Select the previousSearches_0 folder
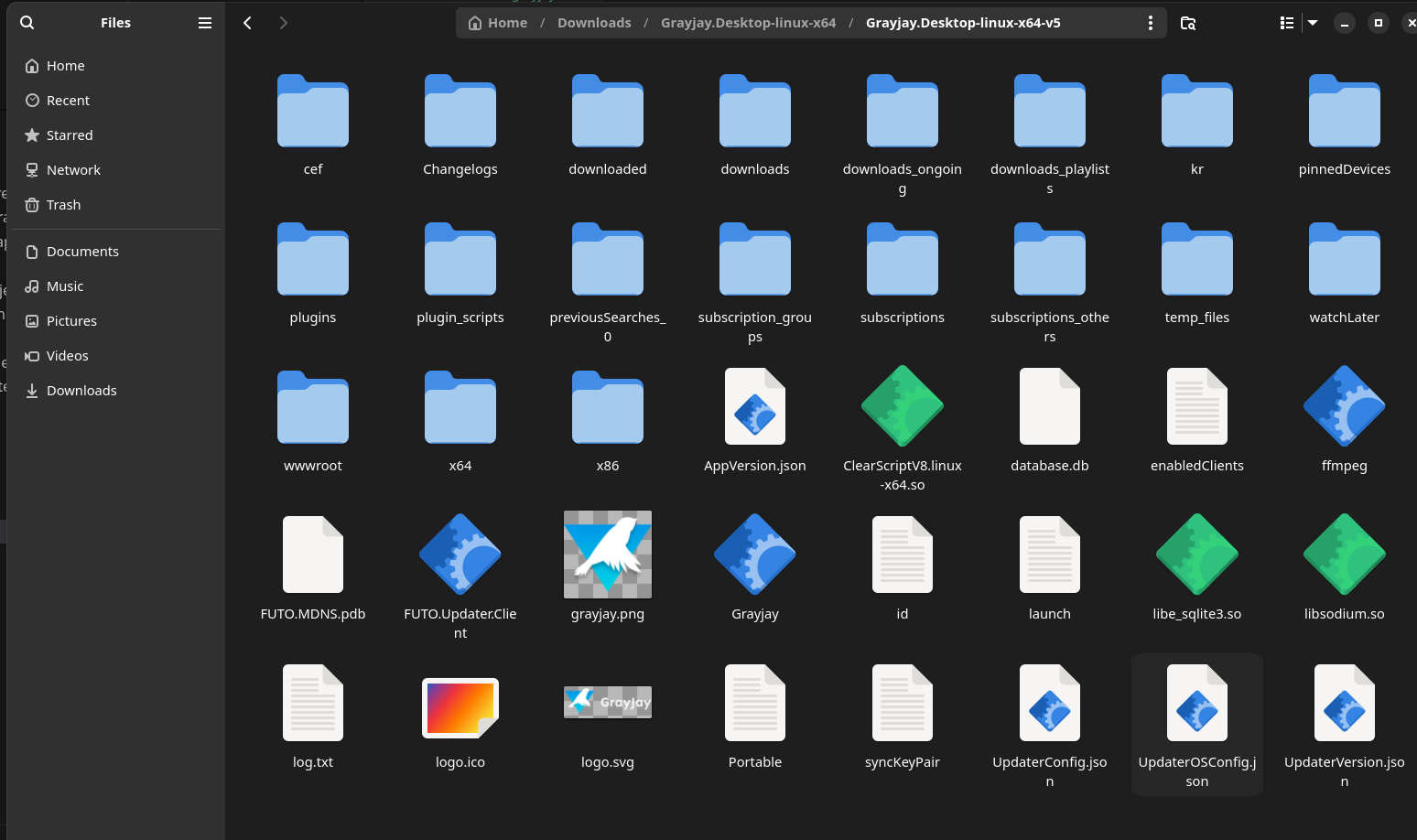1417x840 pixels. click(608, 259)
